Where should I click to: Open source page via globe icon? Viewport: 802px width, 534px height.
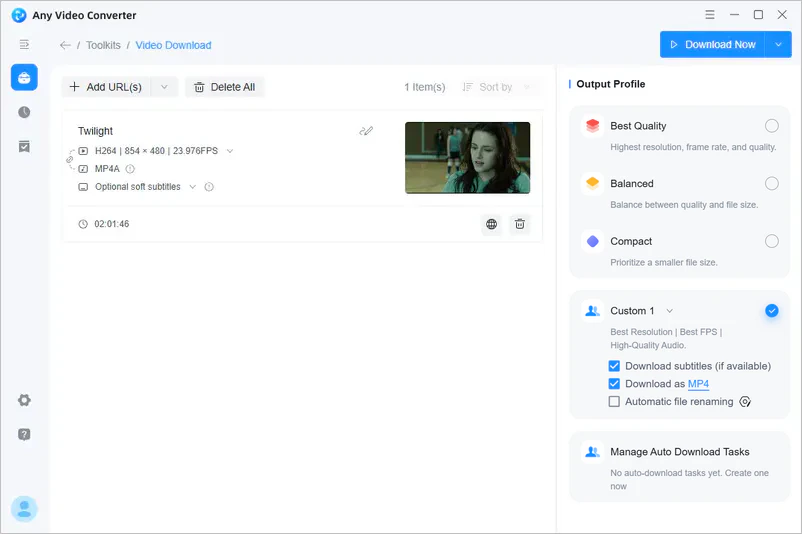tap(492, 224)
